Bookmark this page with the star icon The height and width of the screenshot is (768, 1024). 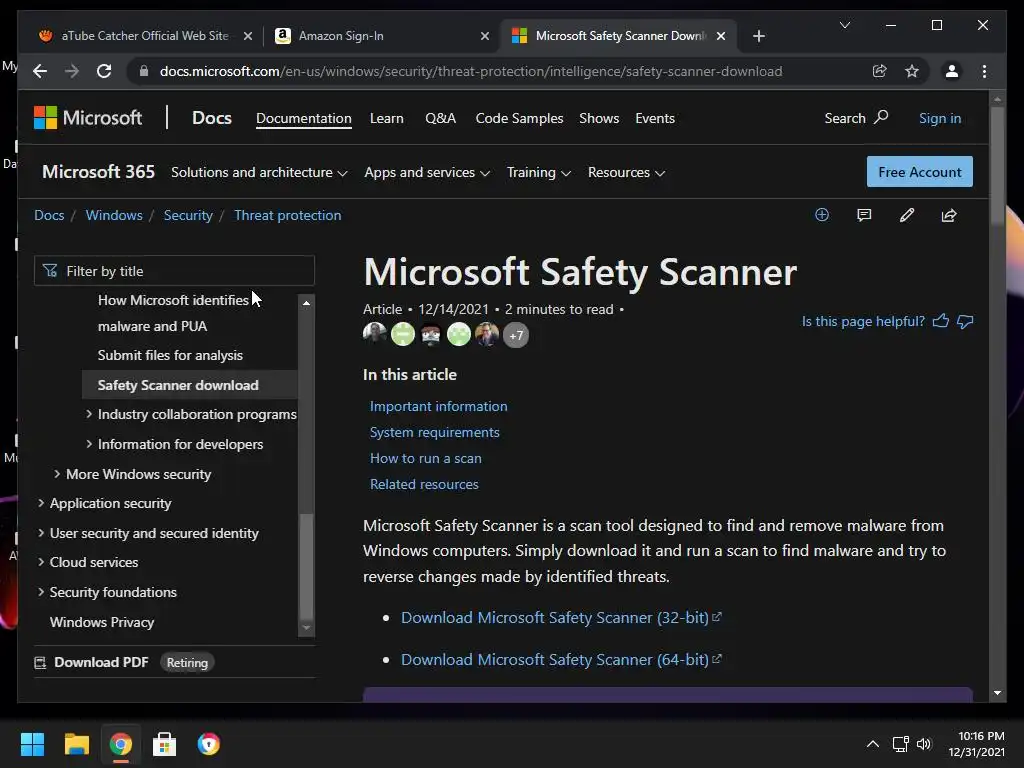tap(912, 71)
